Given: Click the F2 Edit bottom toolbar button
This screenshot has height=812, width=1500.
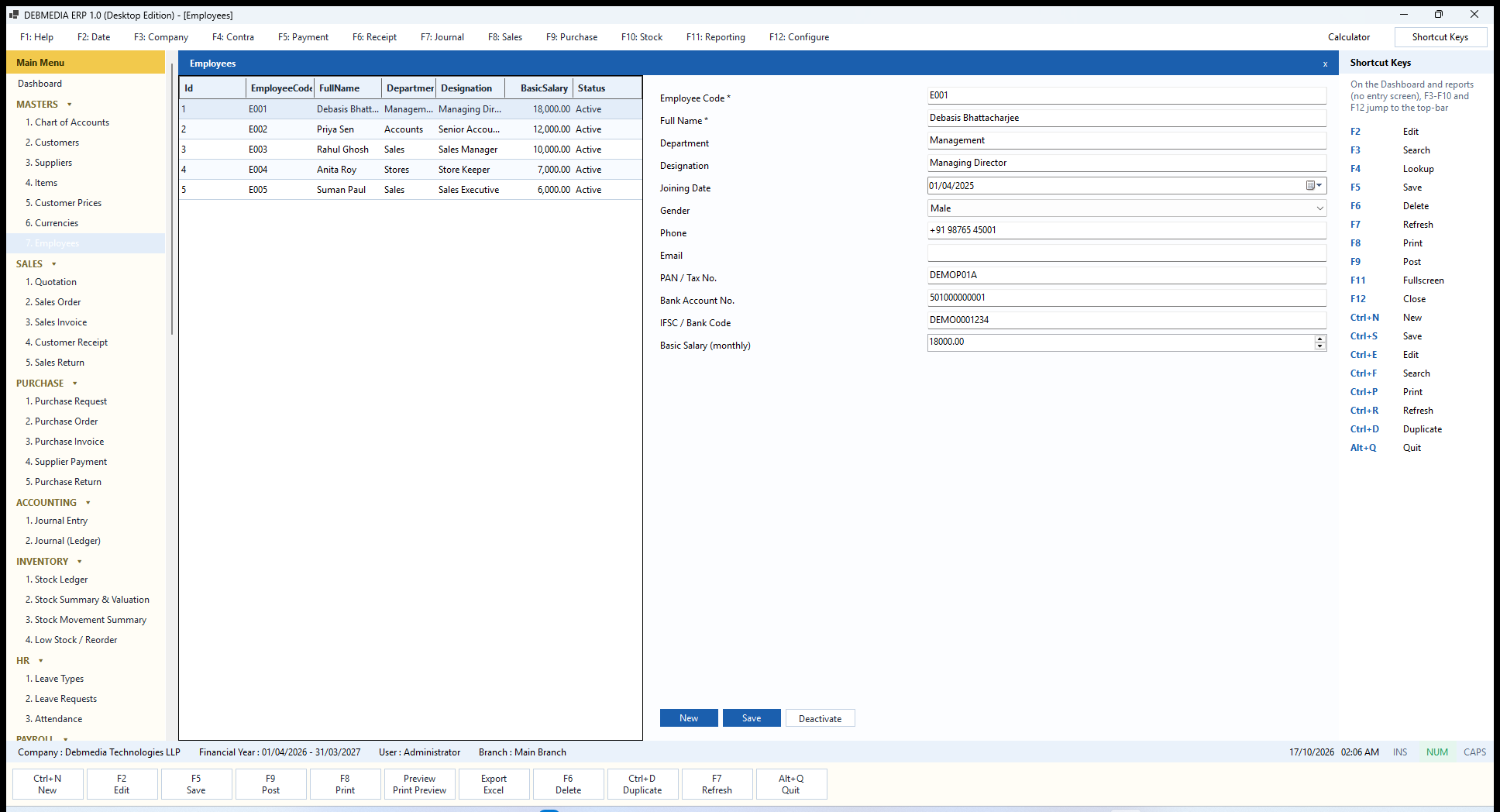Looking at the screenshot, I should (x=122, y=784).
